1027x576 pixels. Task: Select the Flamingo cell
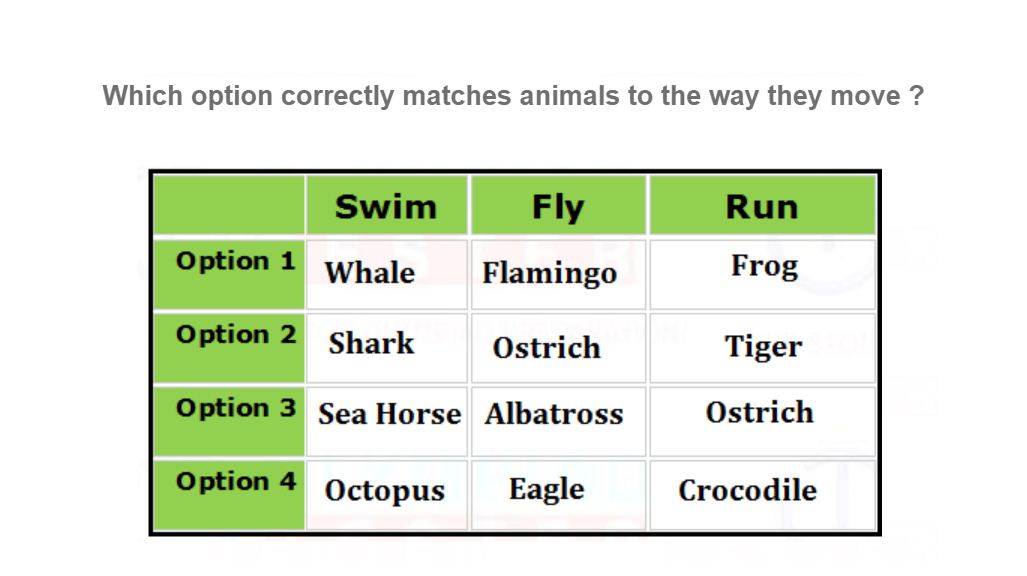click(549, 273)
